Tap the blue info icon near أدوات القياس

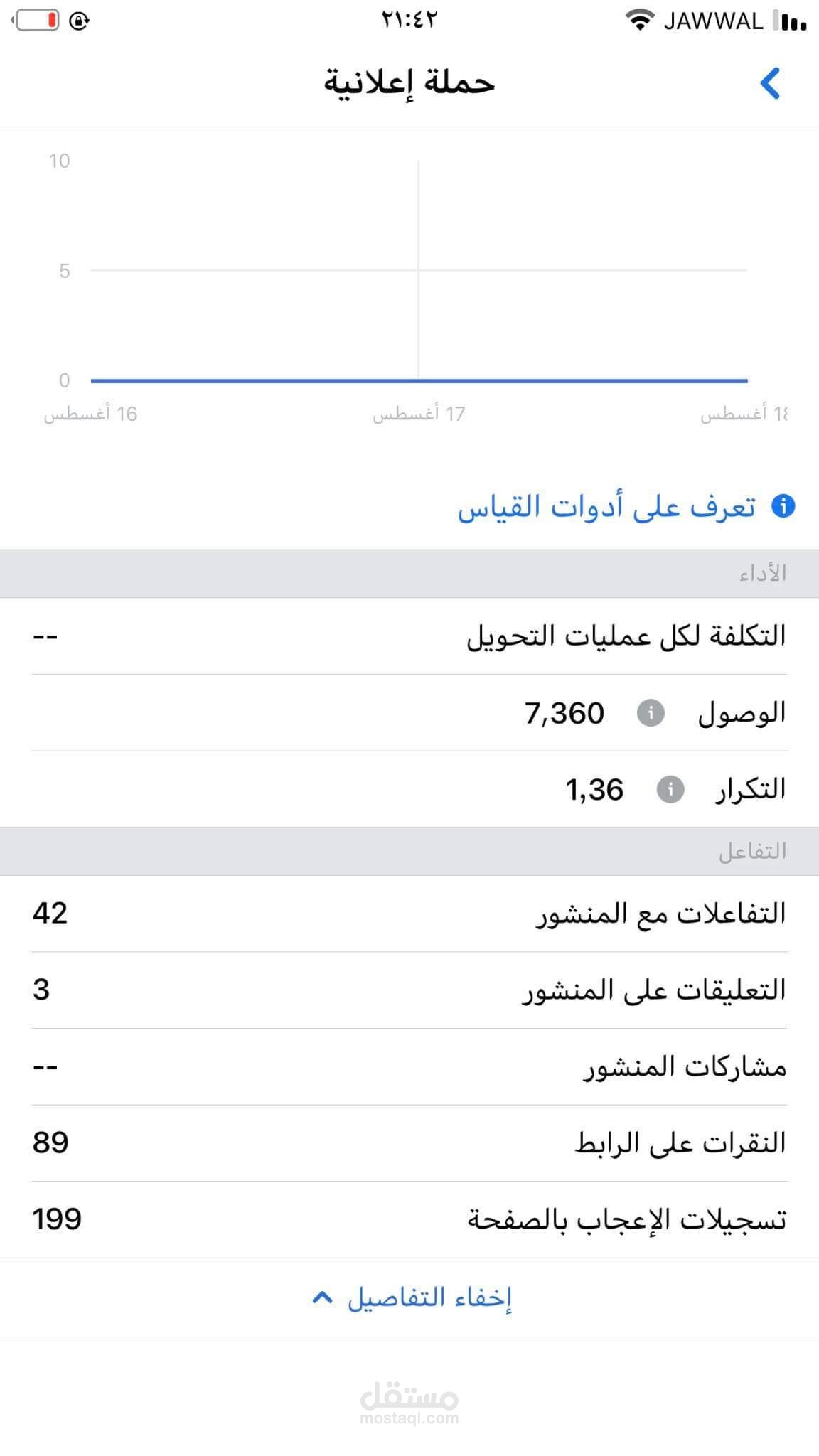(x=783, y=507)
